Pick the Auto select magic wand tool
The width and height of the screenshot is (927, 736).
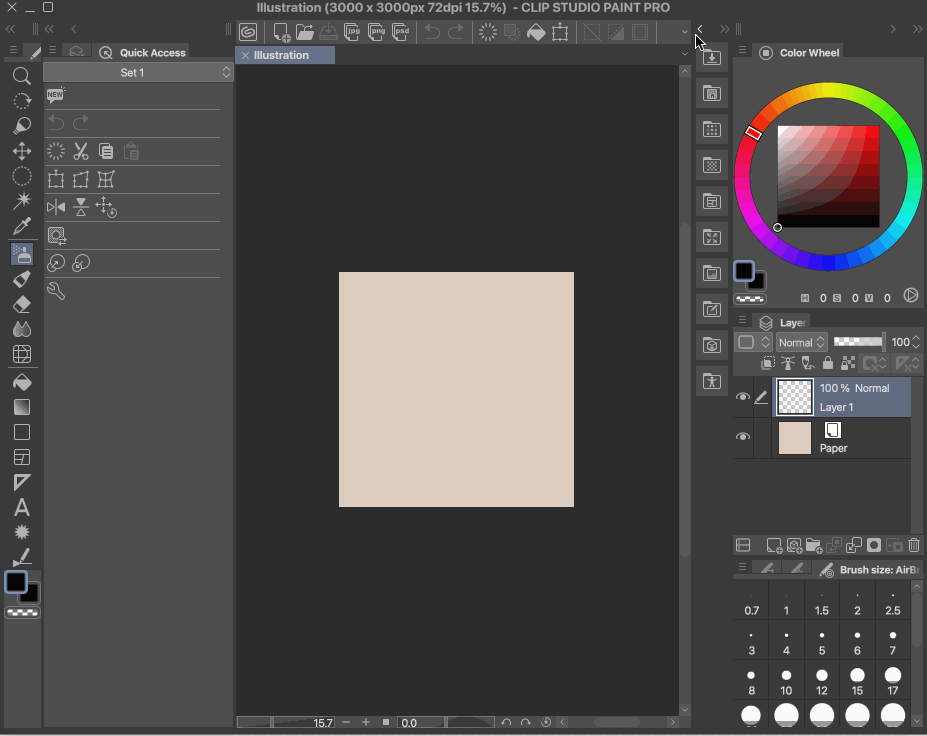pos(21,201)
